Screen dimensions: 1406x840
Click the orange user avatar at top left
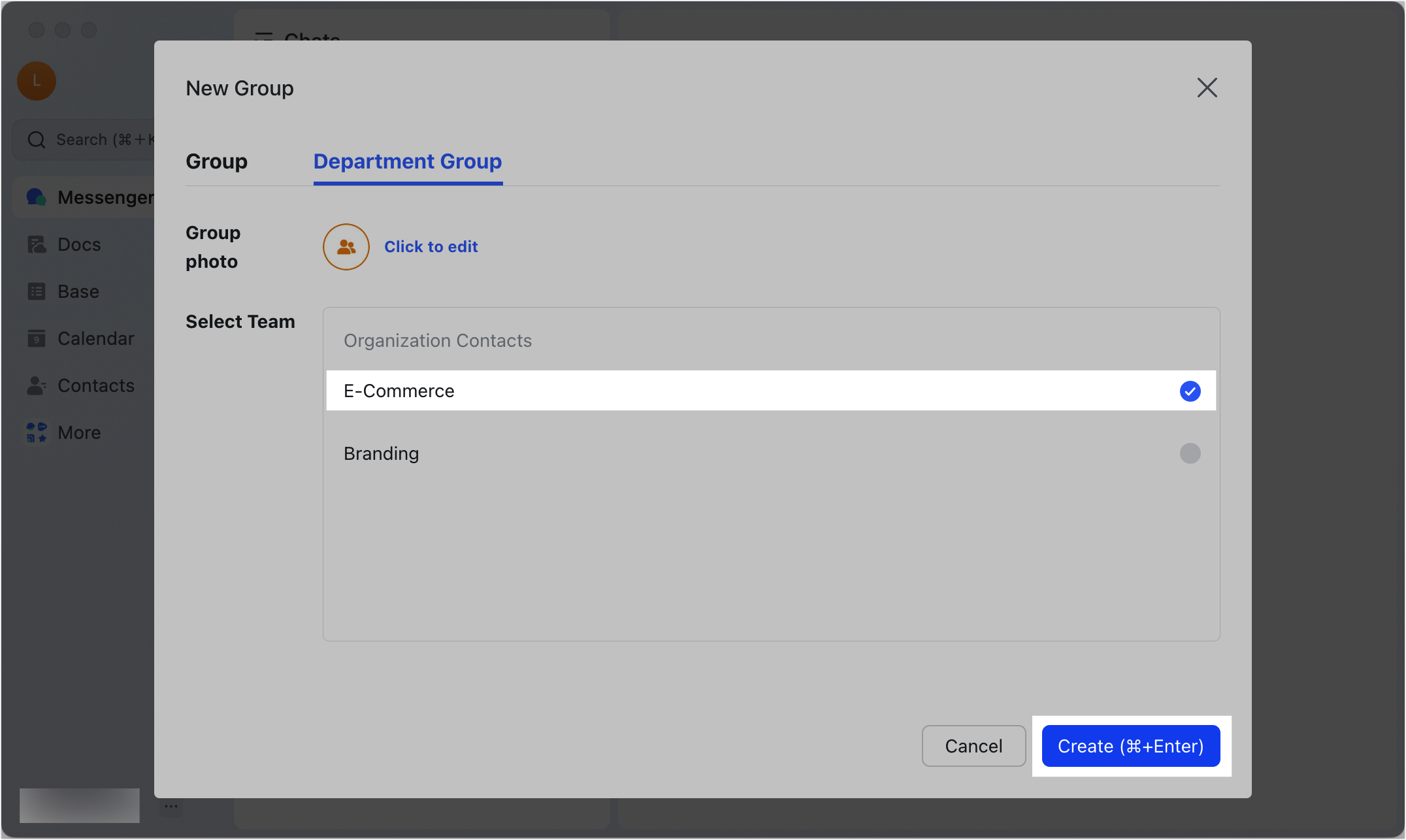click(x=36, y=80)
